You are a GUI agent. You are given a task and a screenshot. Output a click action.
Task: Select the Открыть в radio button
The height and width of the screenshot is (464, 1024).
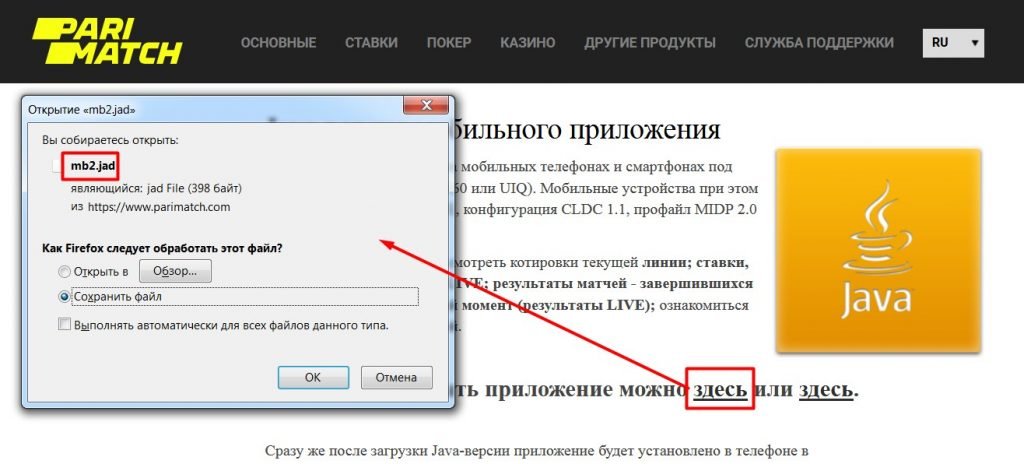pos(64,271)
